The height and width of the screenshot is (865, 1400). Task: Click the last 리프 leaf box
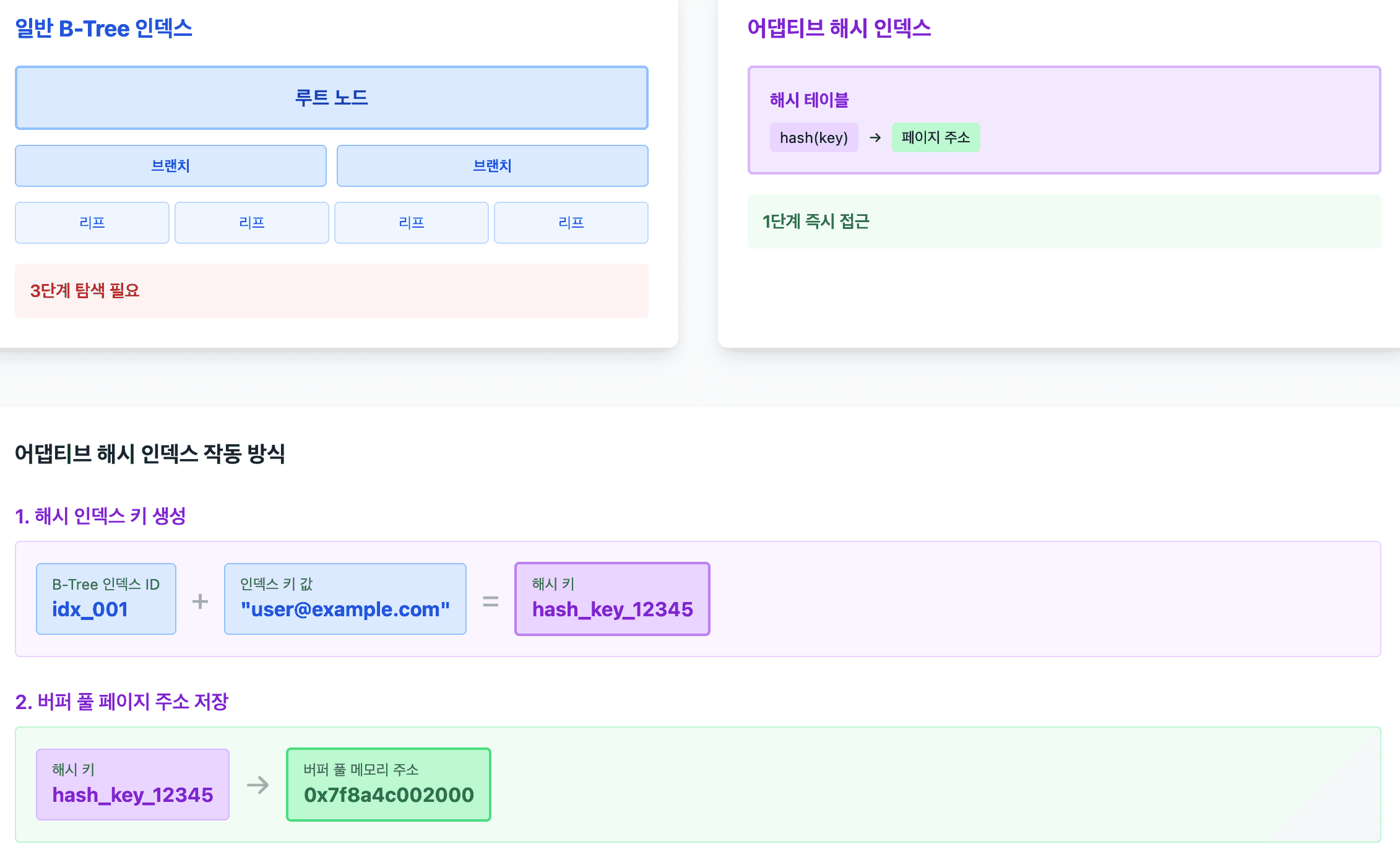point(571,223)
